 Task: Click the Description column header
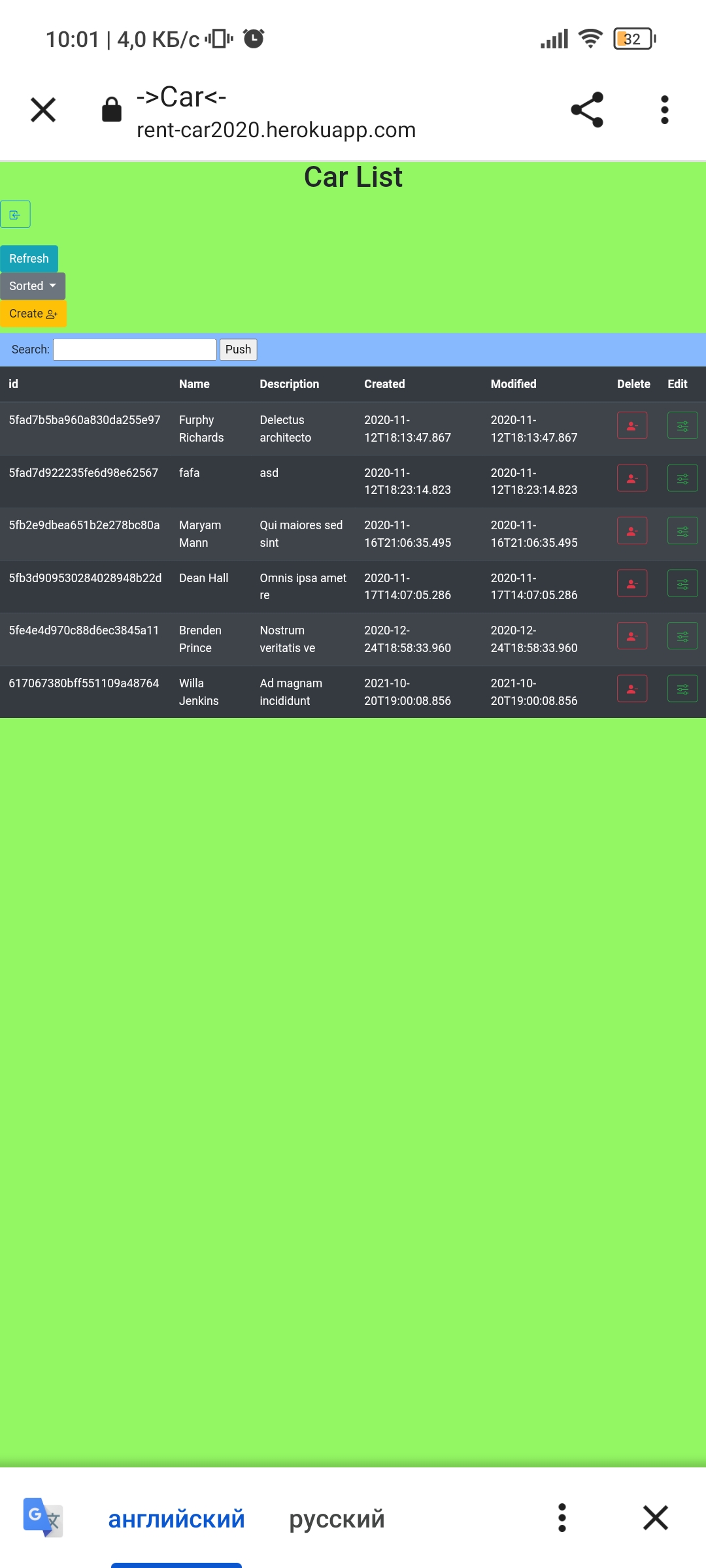pyautogui.click(x=290, y=384)
